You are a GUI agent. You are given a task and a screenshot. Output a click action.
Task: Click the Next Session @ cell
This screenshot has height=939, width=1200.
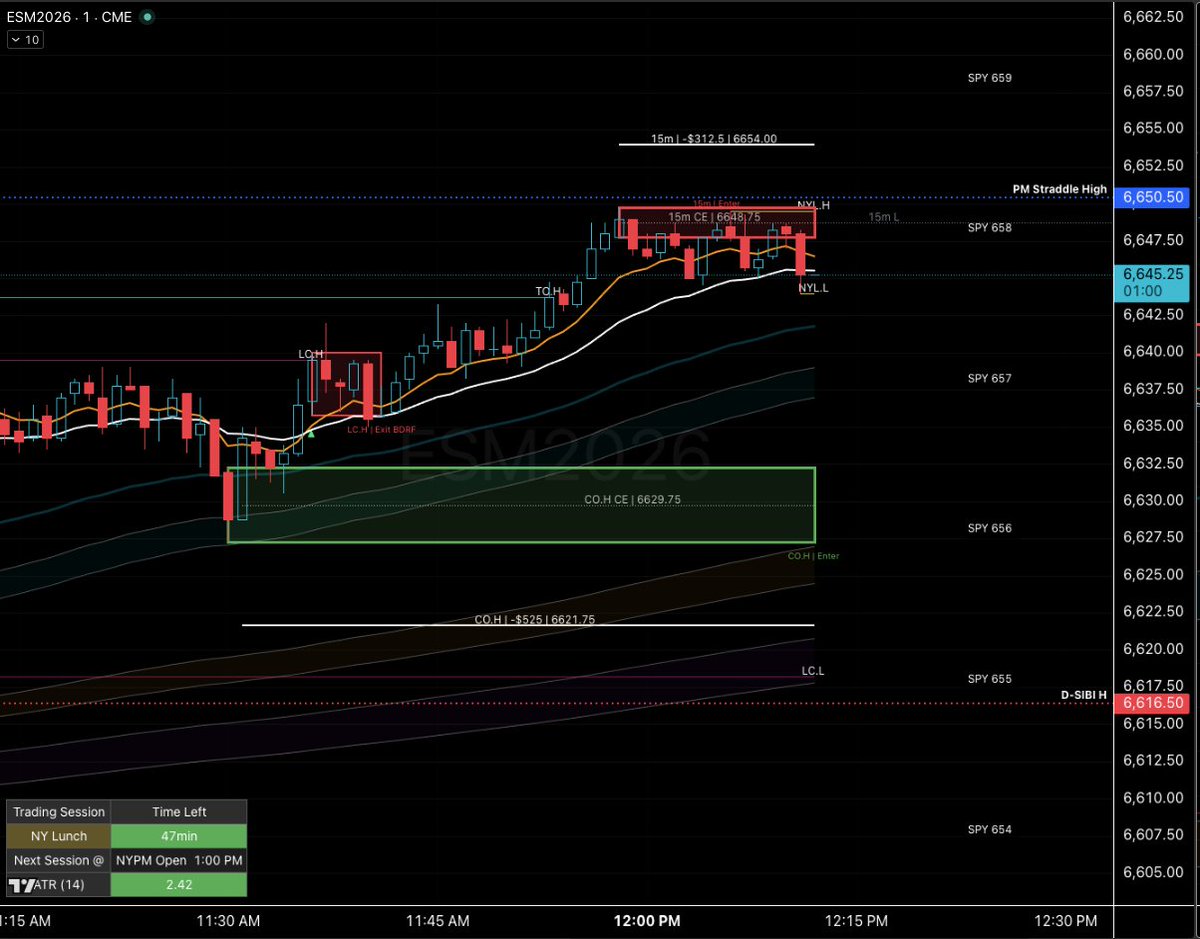[x=59, y=860]
